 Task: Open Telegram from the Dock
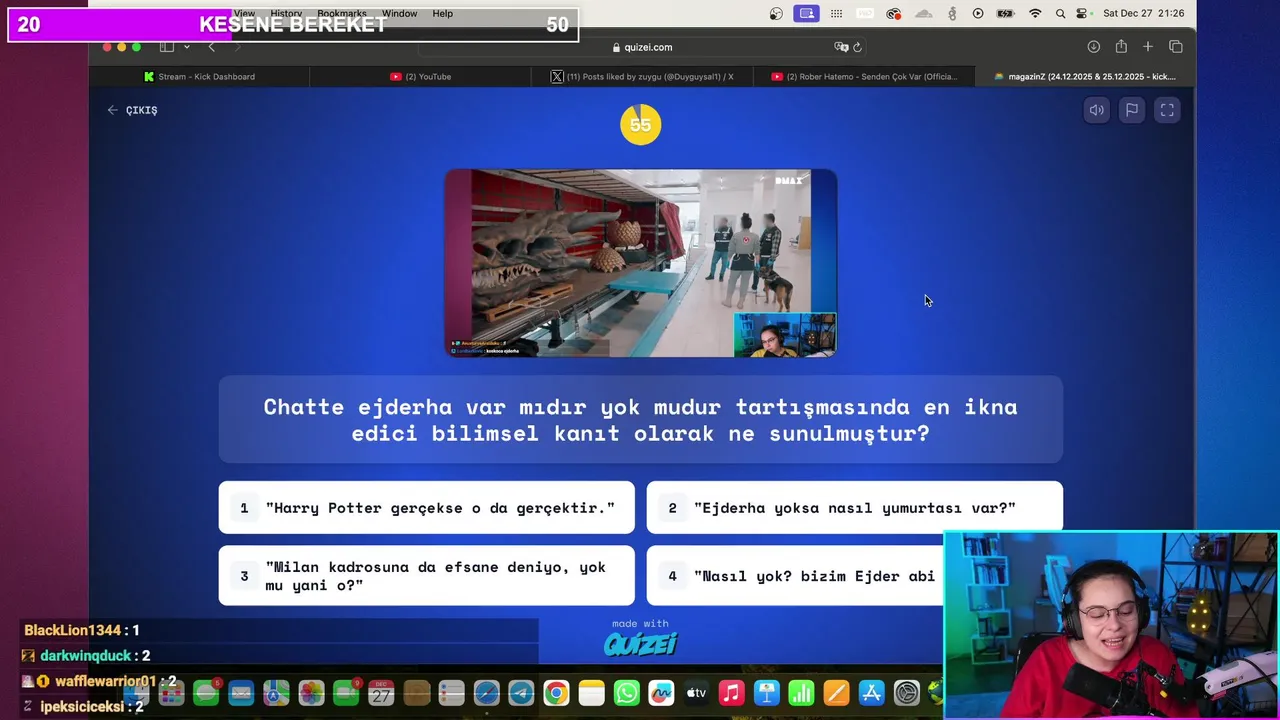[x=521, y=693]
